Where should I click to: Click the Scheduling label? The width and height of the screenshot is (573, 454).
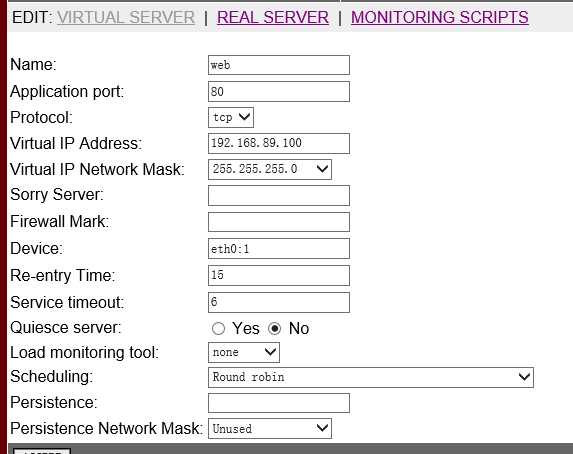tap(52, 377)
